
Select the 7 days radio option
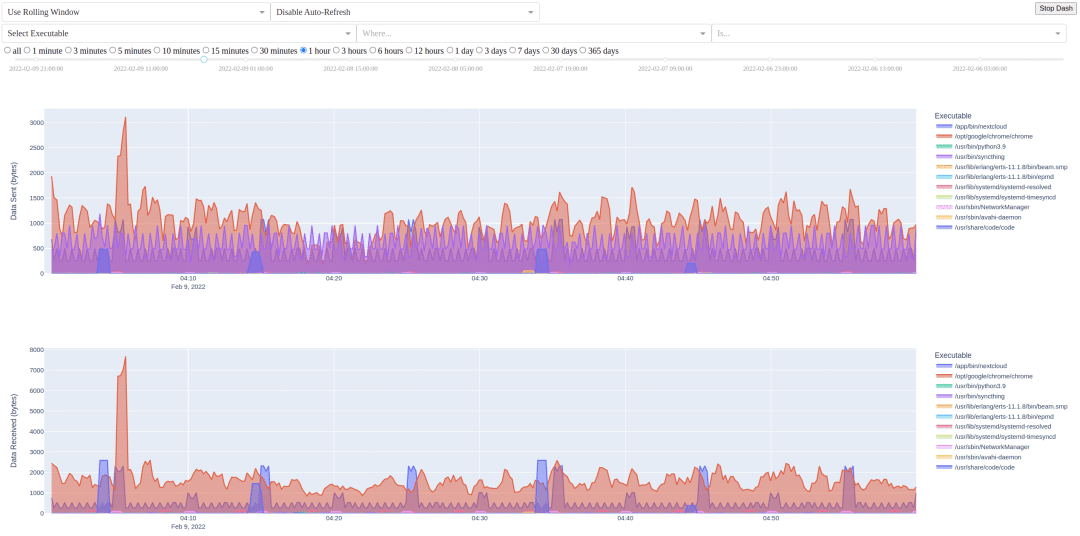click(513, 50)
